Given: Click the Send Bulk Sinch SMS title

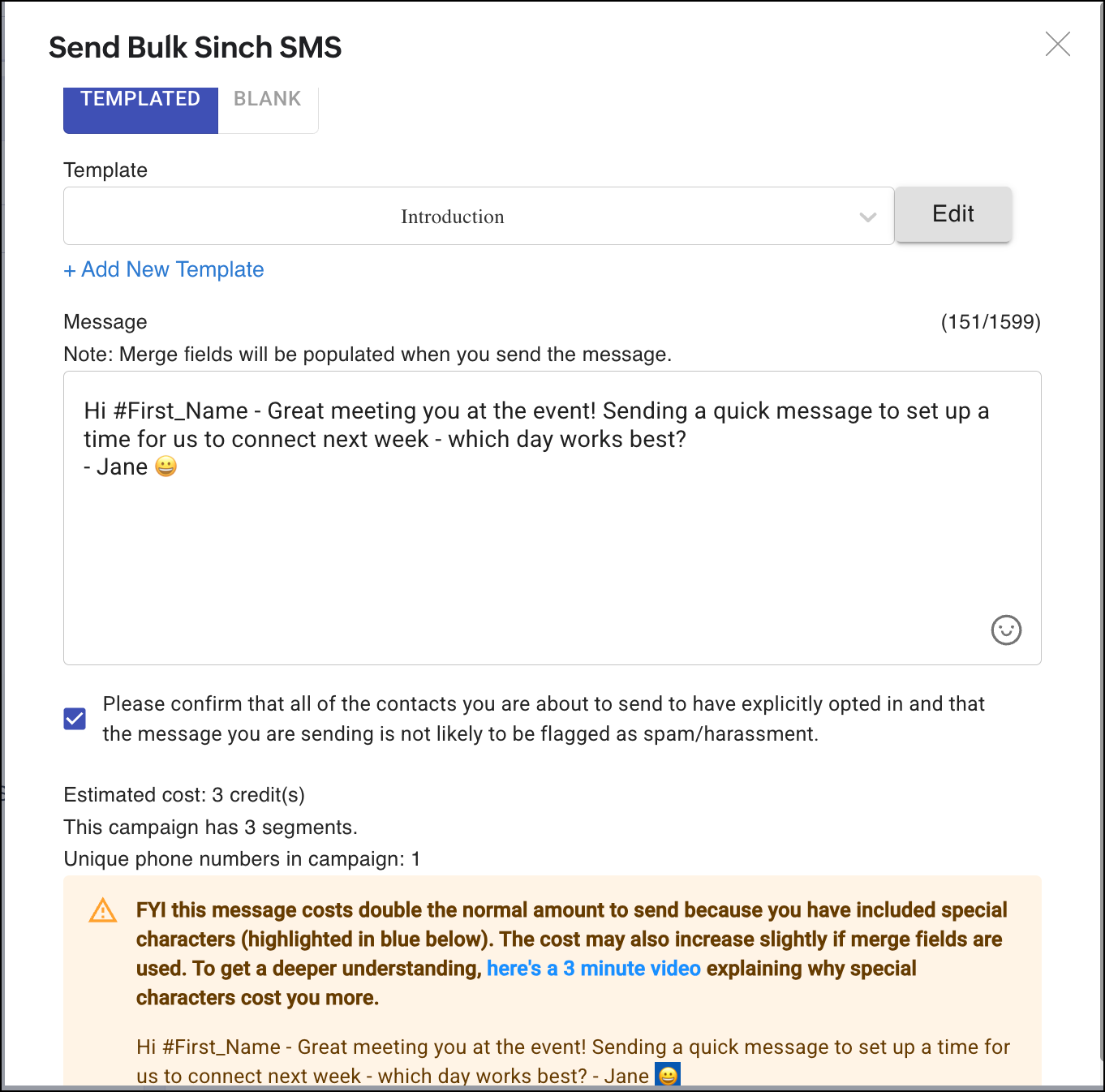Looking at the screenshot, I should tap(196, 47).
